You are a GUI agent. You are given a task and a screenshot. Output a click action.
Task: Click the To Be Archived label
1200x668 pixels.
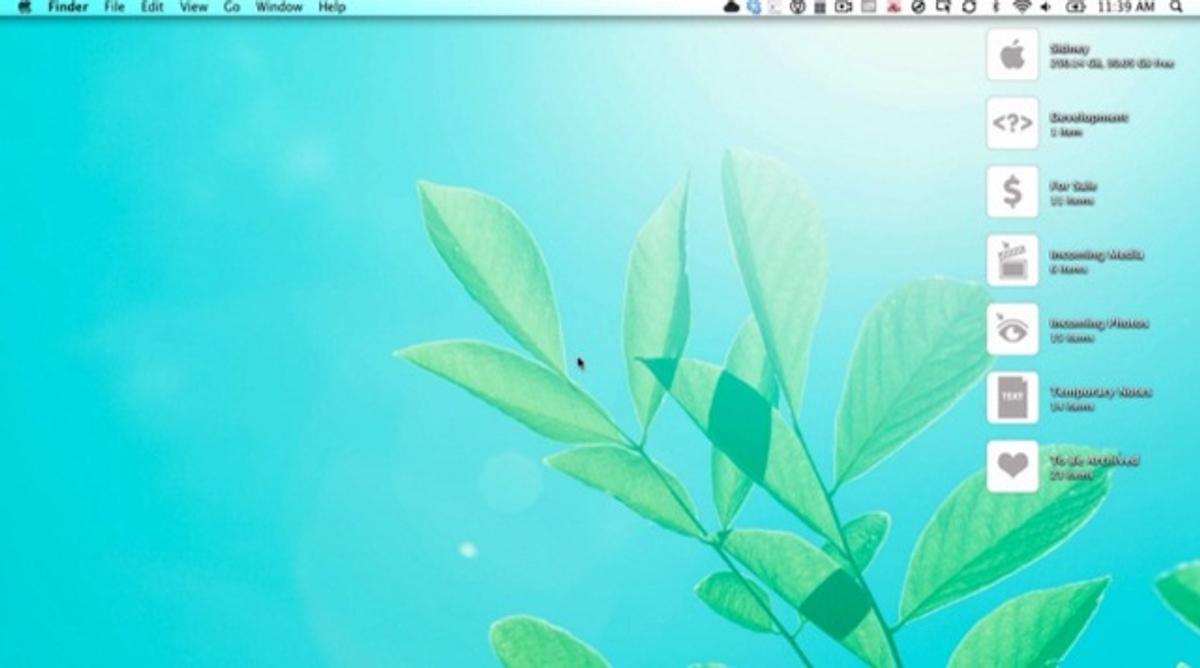pos(1094,461)
